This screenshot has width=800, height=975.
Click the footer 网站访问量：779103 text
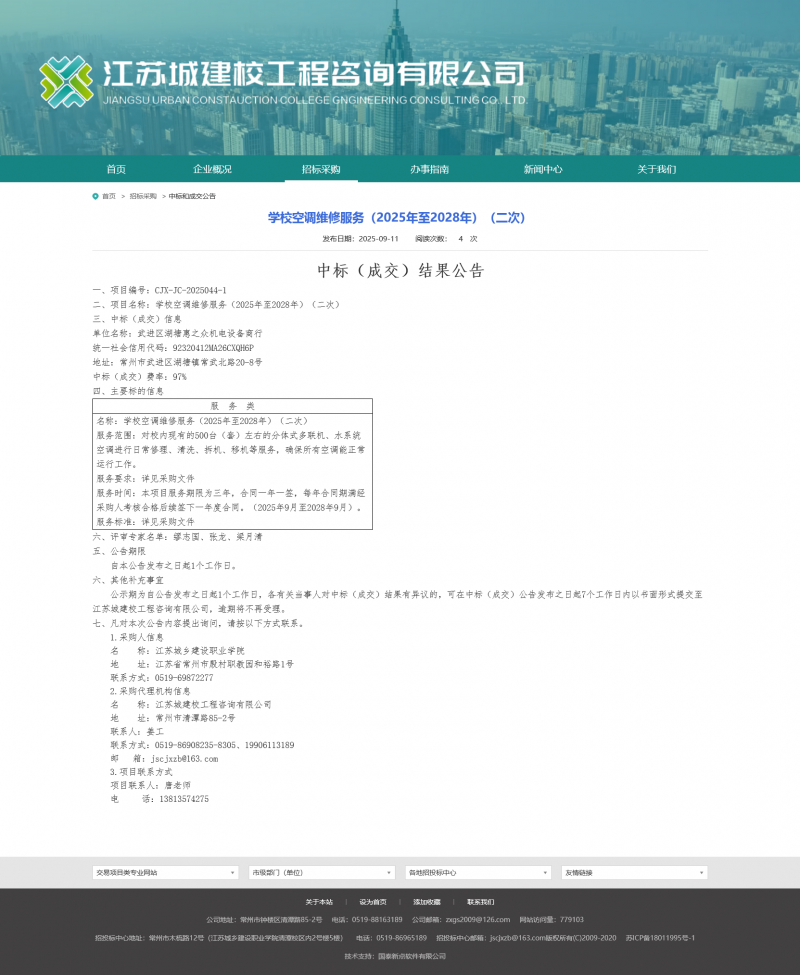(x=552, y=920)
